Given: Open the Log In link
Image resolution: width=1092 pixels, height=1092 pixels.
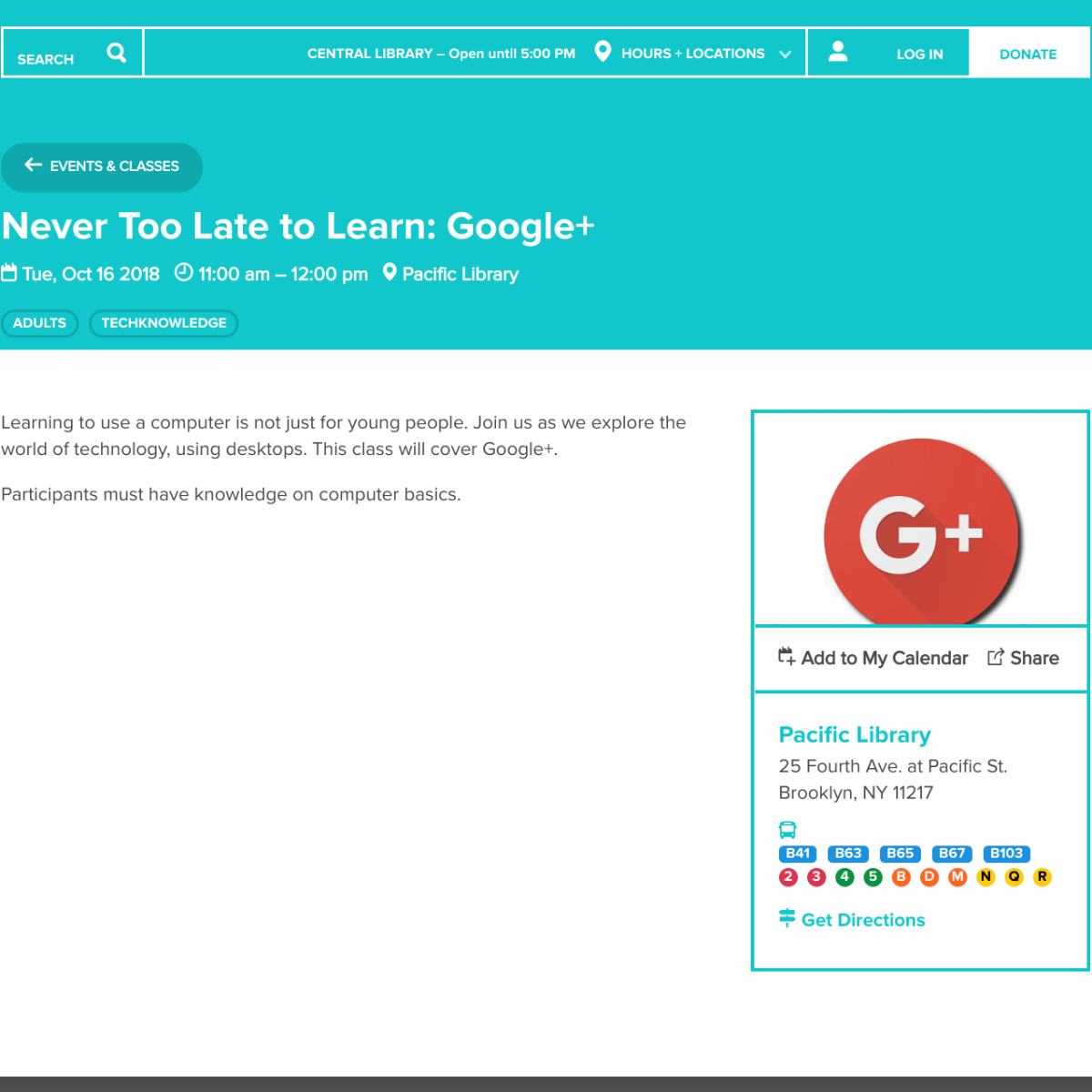Looking at the screenshot, I should pos(919,55).
